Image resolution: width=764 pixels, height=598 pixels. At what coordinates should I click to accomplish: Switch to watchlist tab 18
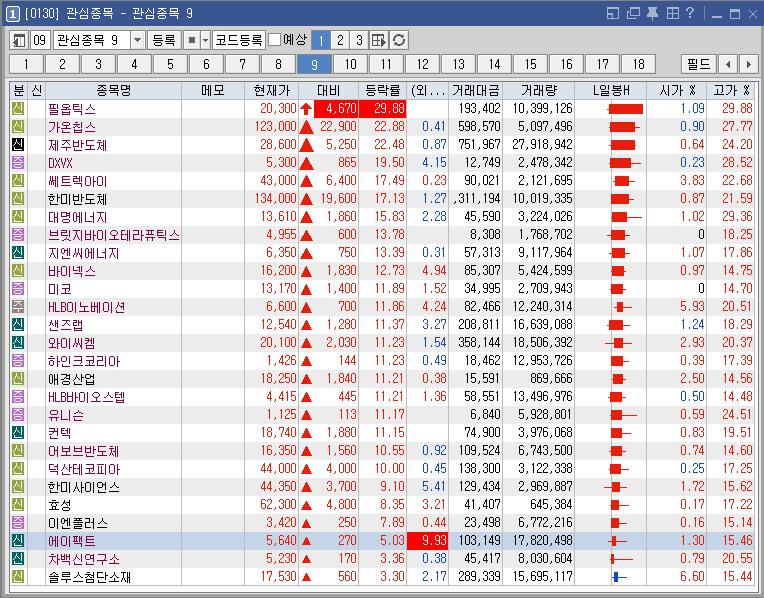pyautogui.click(x=638, y=64)
